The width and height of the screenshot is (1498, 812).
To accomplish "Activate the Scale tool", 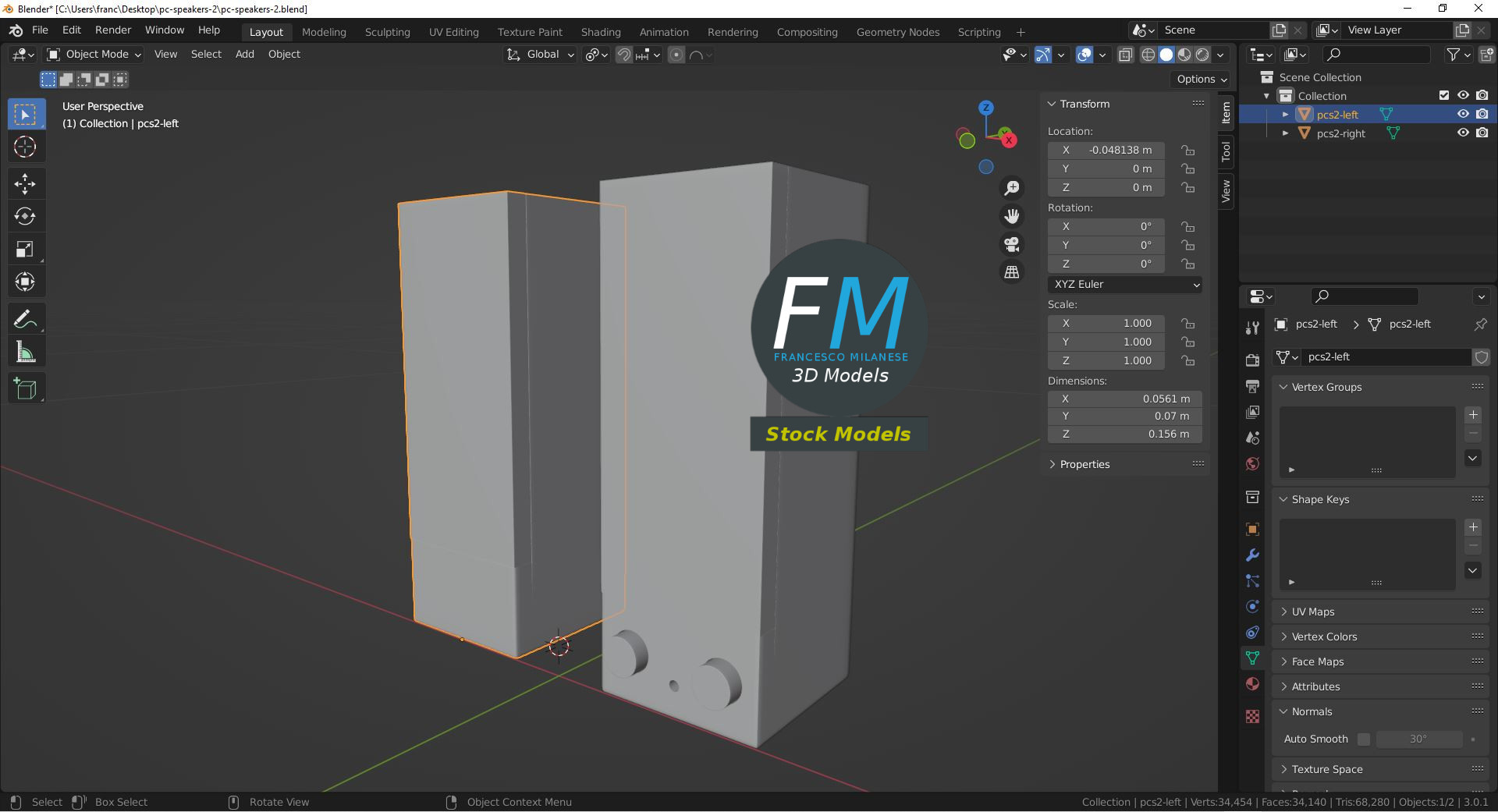I will click(25, 250).
